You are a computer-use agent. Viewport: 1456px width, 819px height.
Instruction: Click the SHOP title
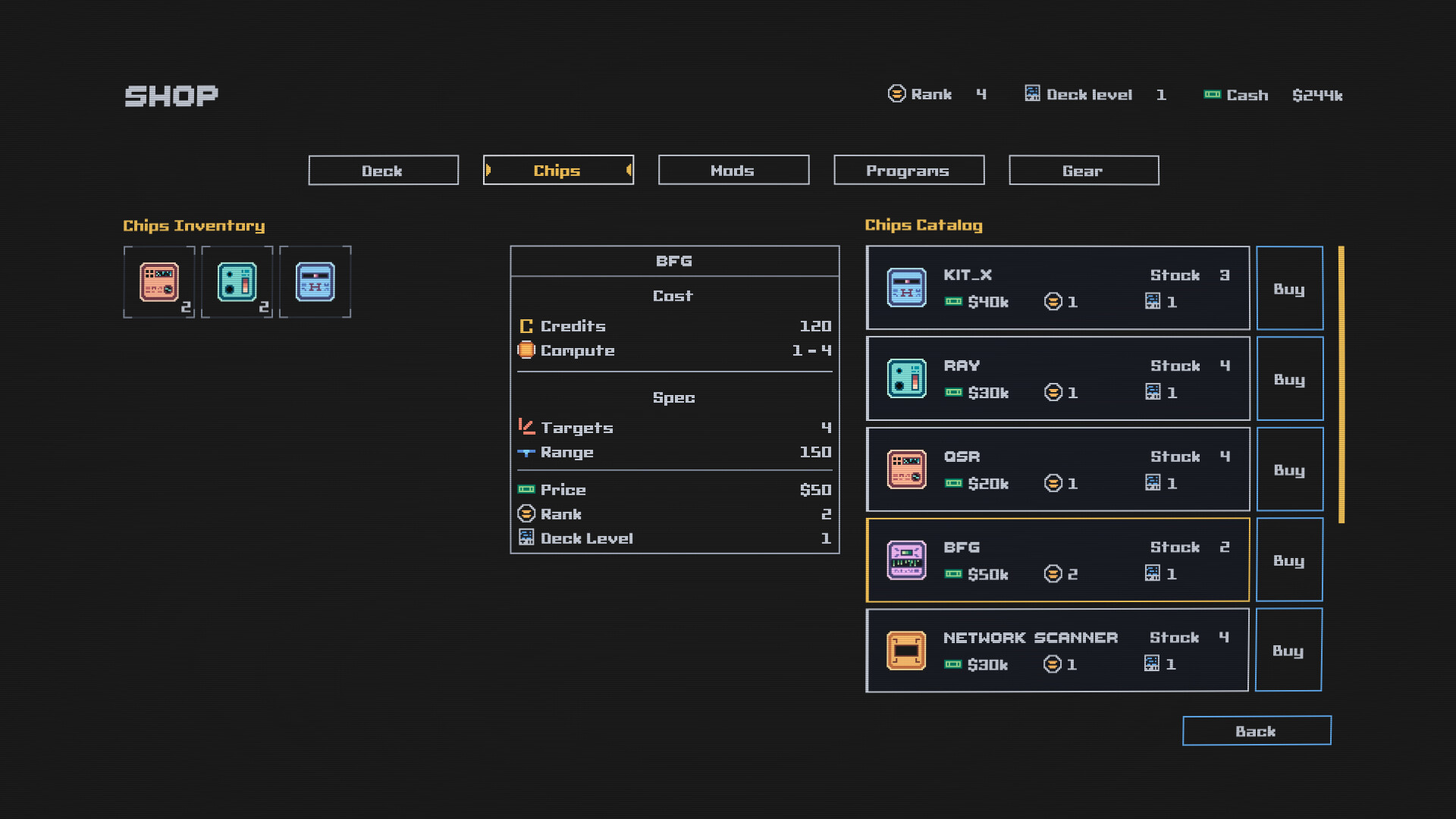(x=171, y=96)
